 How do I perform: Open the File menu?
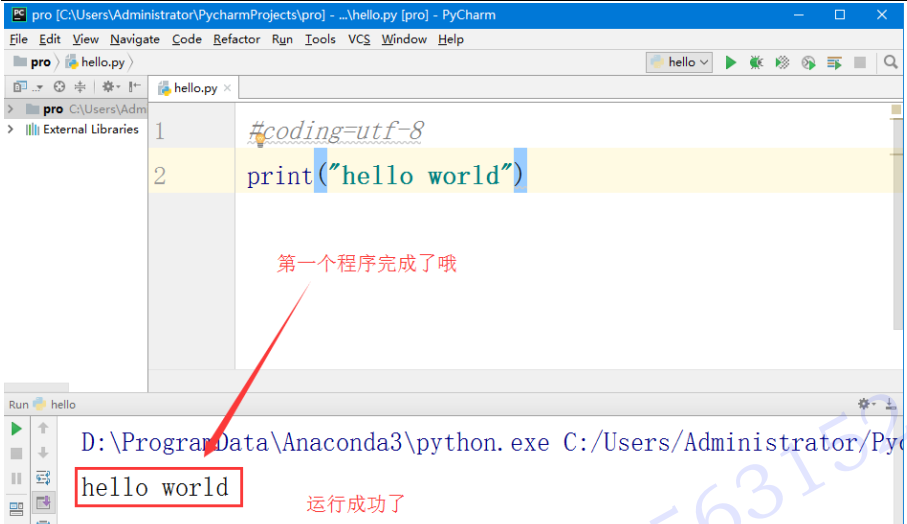(x=19, y=39)
